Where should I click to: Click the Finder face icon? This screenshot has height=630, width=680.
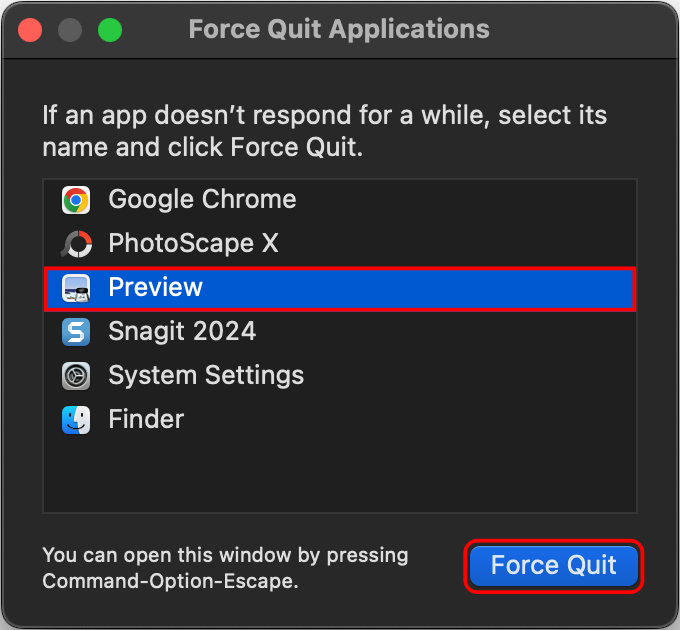(x=76, y=420)
